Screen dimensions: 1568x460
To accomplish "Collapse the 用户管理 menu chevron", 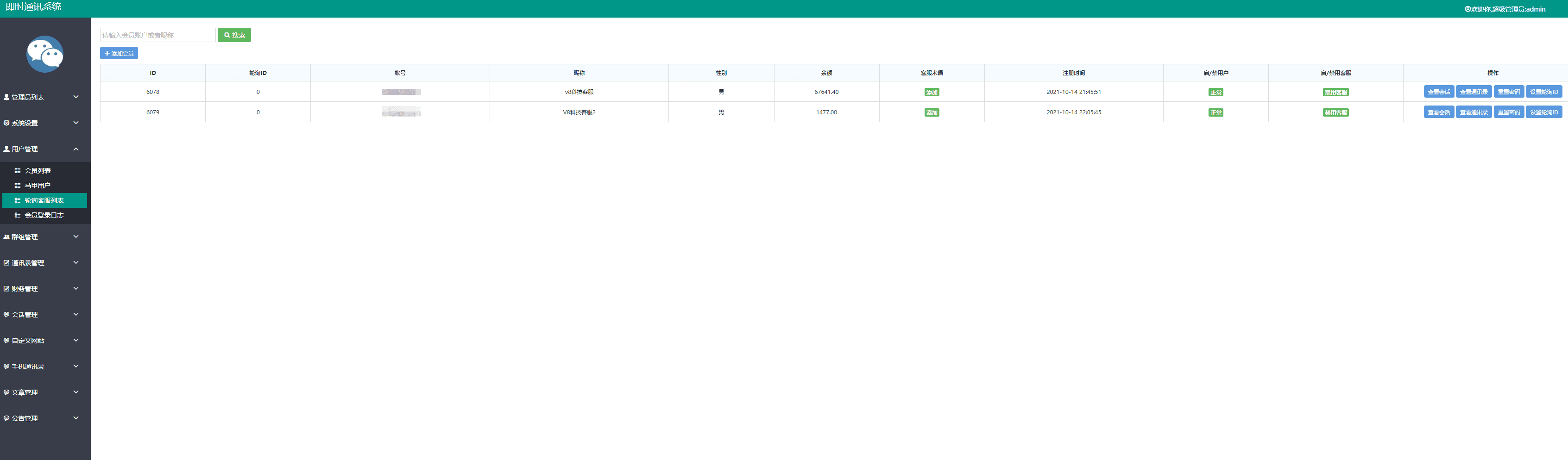I will click(76, 149).
